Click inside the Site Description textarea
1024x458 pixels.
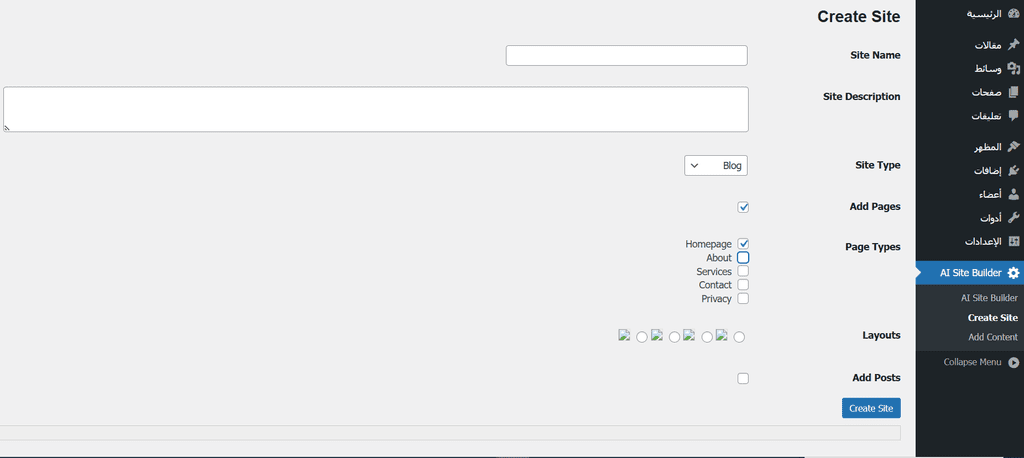pyautogui.click(x=376, y=109)
